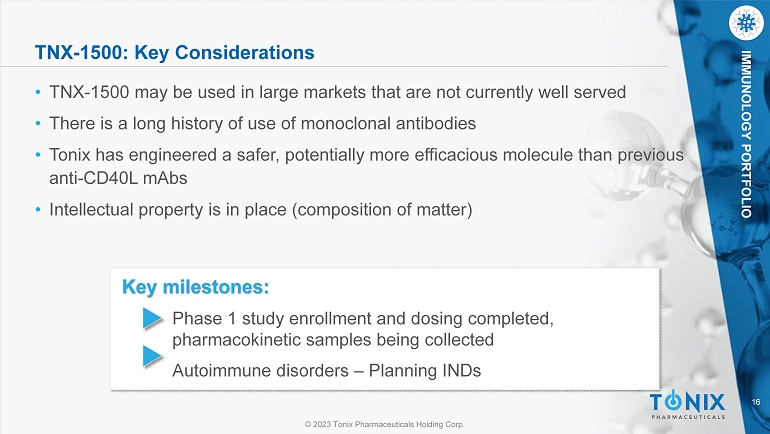Click the blue dot before TNX-1500 bullet
The image size is (770, 434).
click(x=38, y=92)
